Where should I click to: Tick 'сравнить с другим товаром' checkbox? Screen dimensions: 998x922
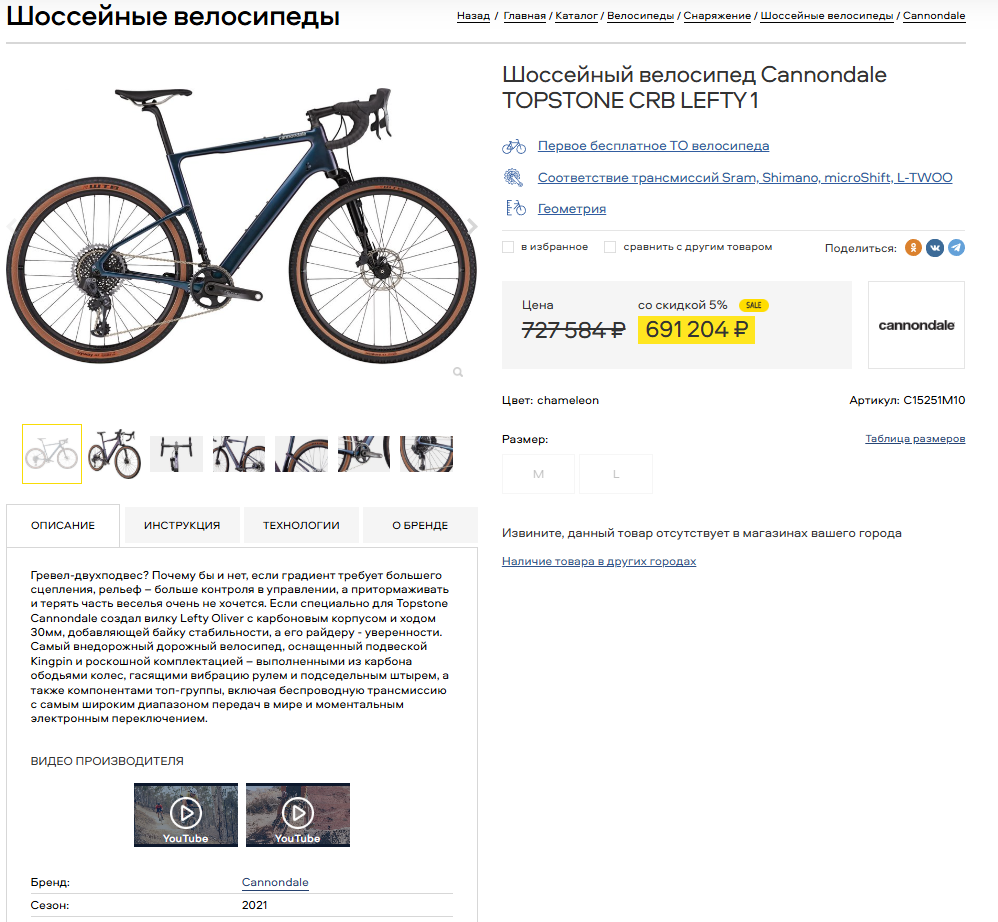pos(610,247)
